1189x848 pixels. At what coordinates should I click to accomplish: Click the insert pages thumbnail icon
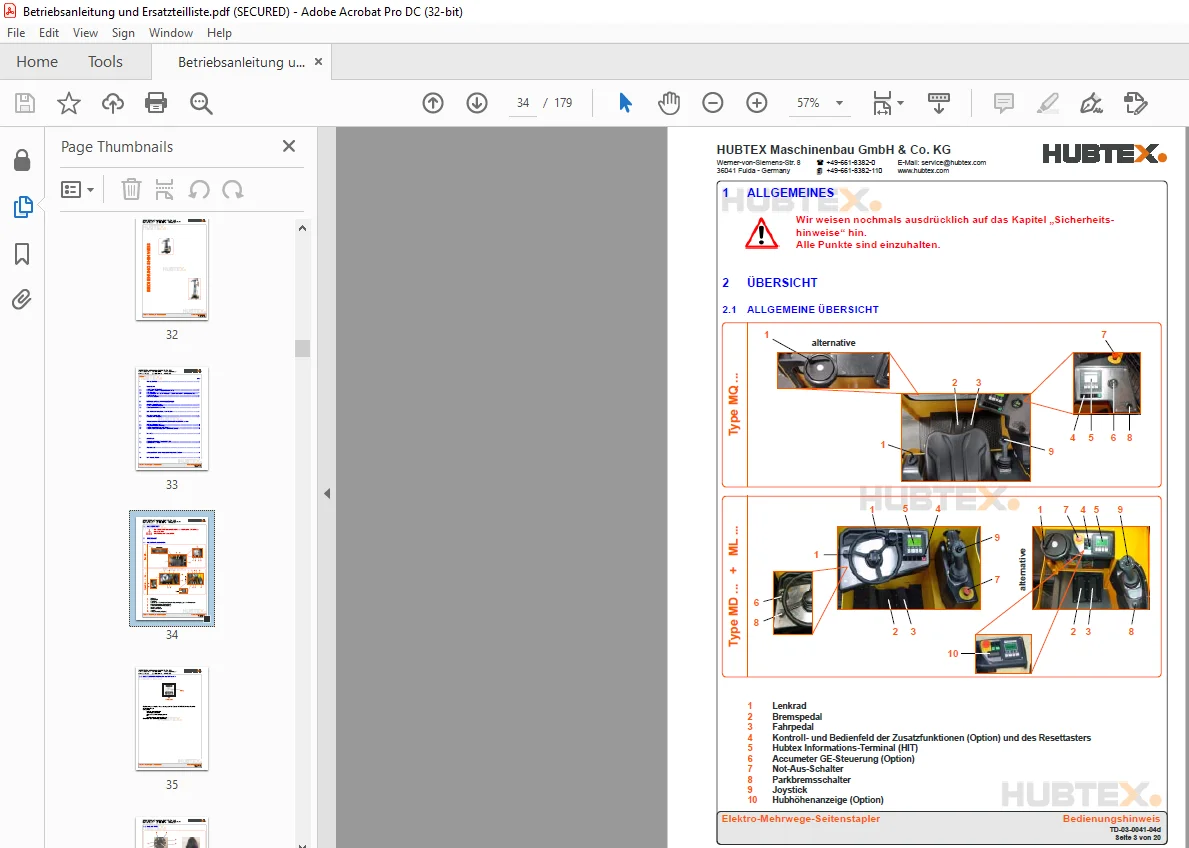tap(165, 190)
